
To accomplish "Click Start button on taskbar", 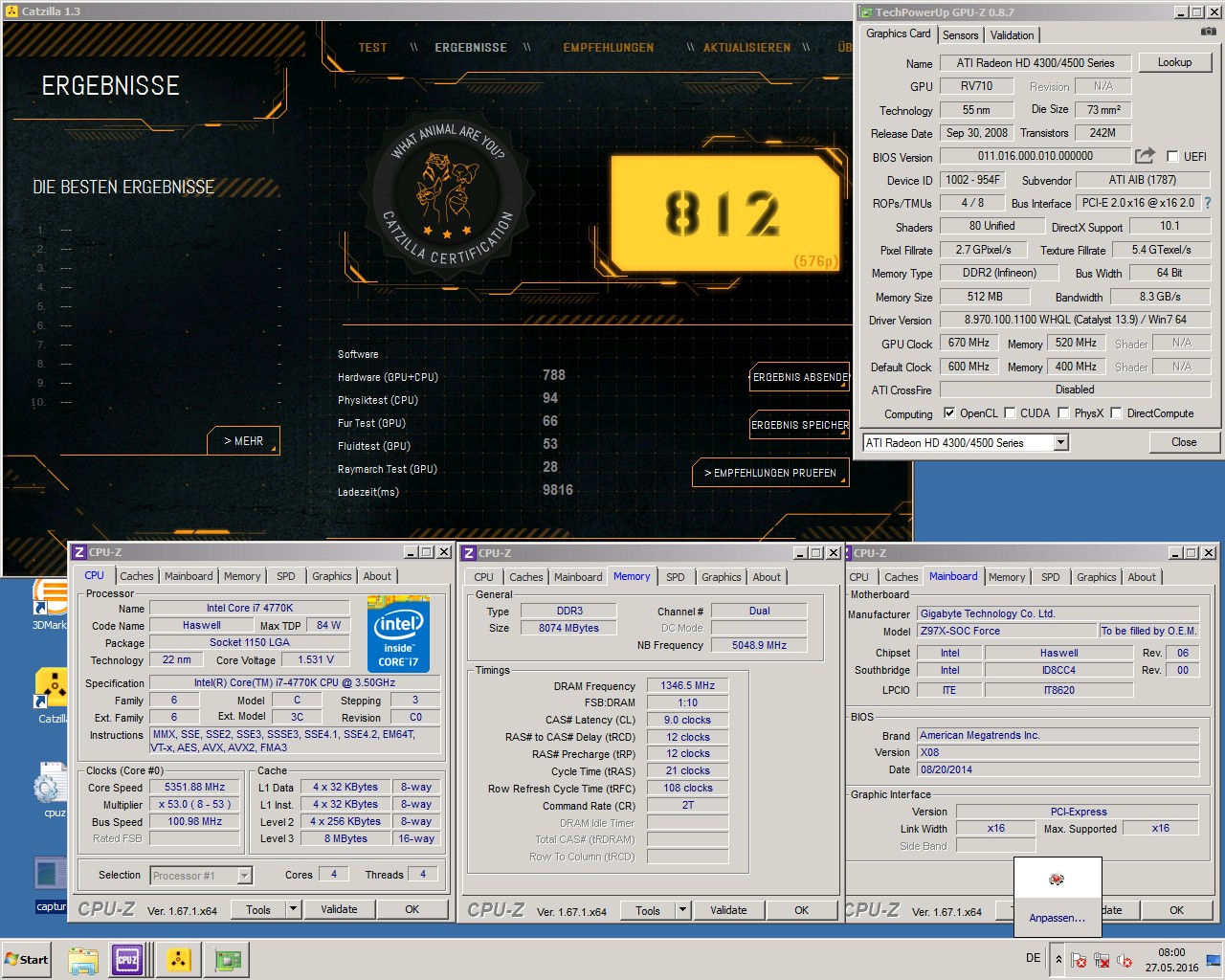I will (28, 959).
